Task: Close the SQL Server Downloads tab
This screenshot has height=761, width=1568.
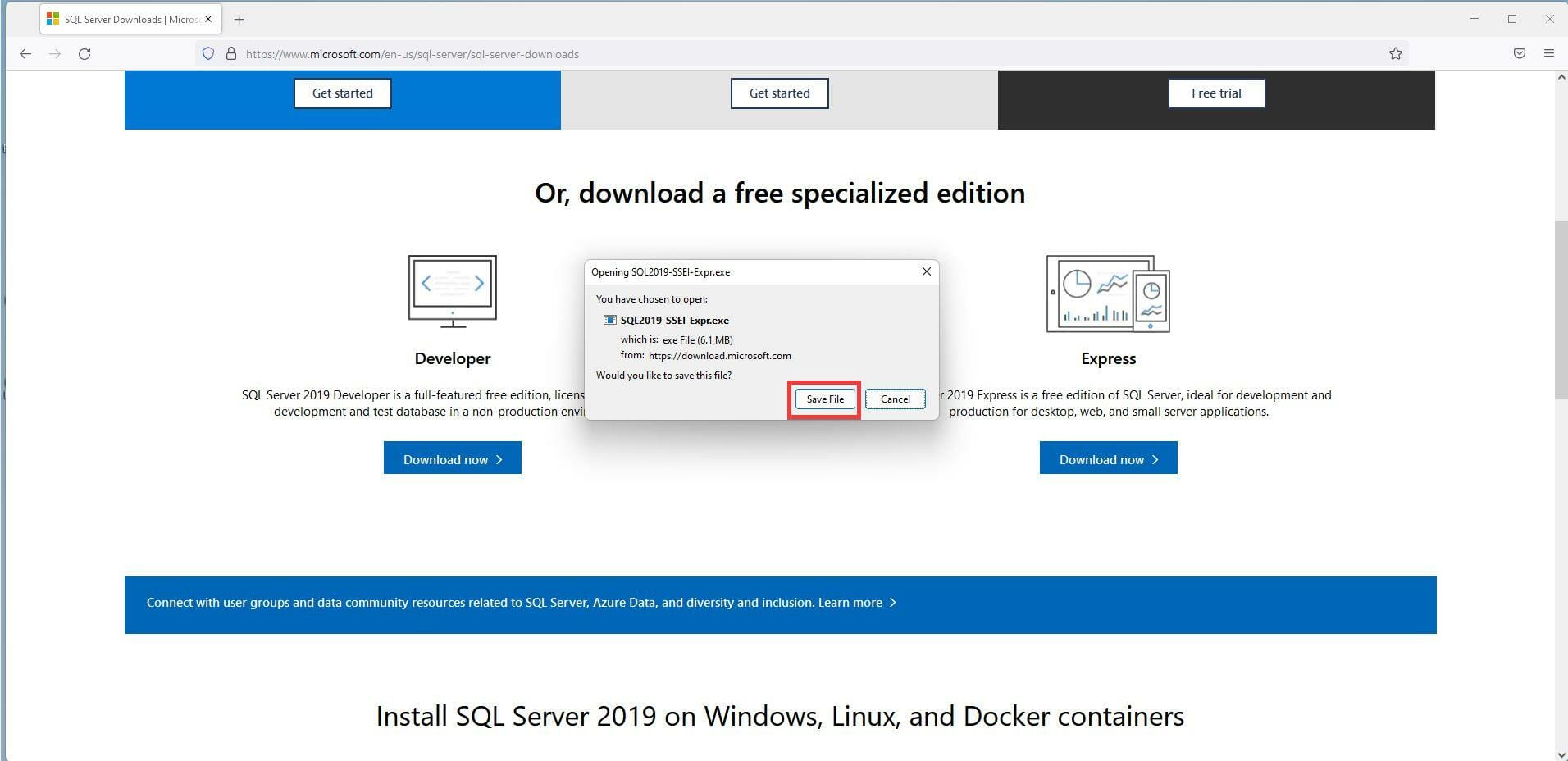Action: coord(207,19)
